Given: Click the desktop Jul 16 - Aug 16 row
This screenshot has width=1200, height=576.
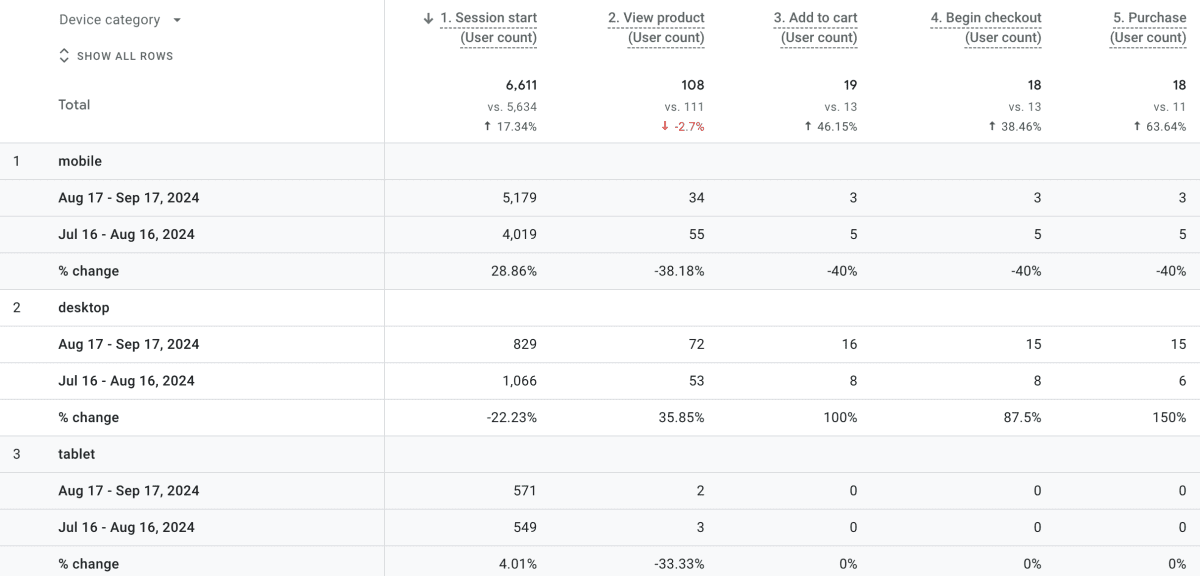Looking at the screenshot, I should tap(126, 381).
